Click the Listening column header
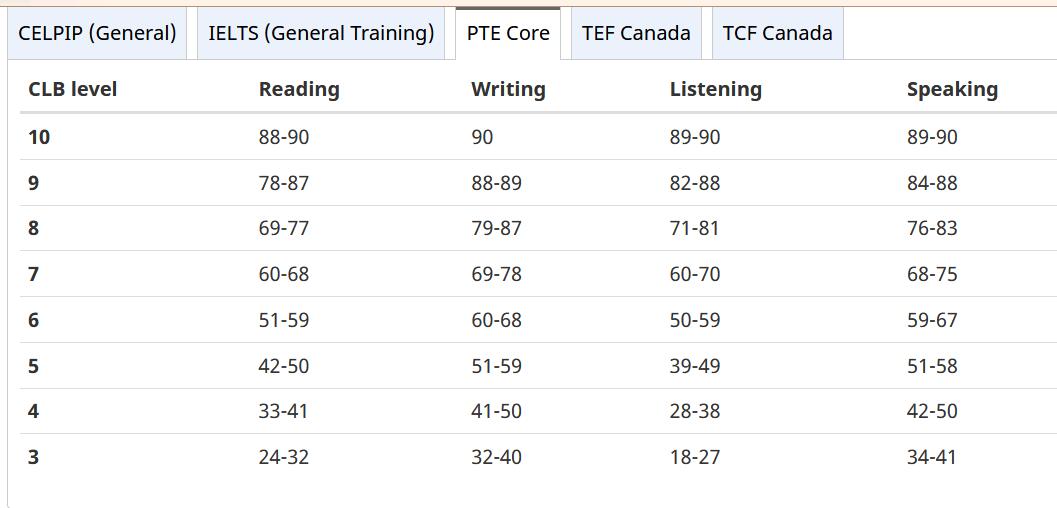This screenshot has height=508, width=1057. (716, 90)
